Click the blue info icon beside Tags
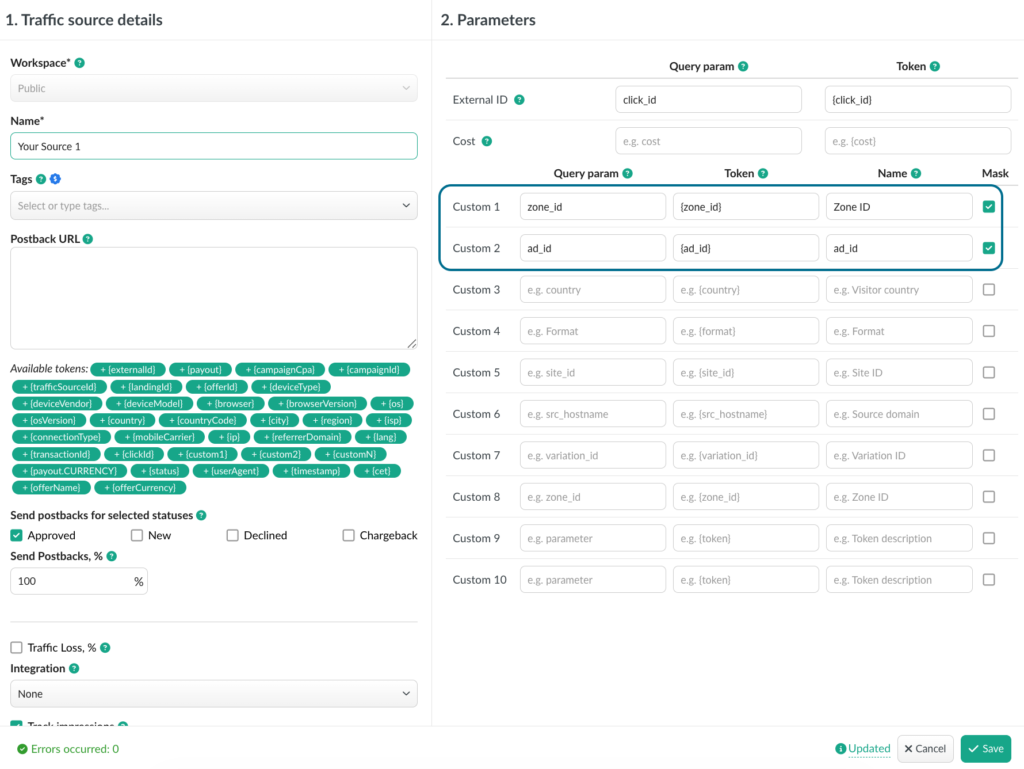 tap(56, 179)
